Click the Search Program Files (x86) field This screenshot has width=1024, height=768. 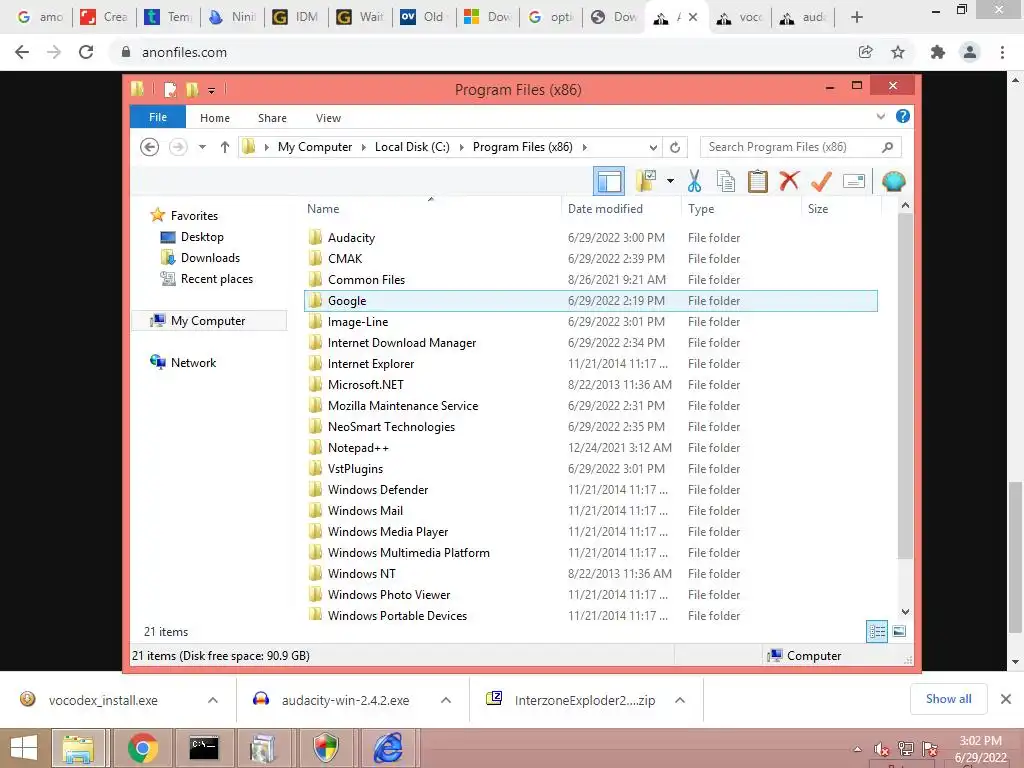click(801, 147)
